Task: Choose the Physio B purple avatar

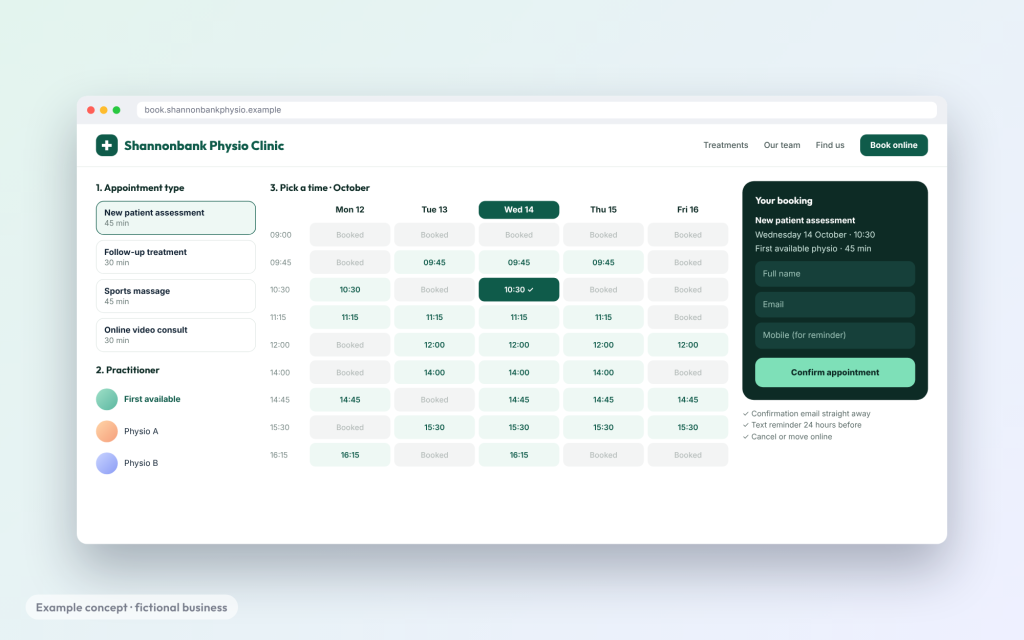Action: (107, 463)
